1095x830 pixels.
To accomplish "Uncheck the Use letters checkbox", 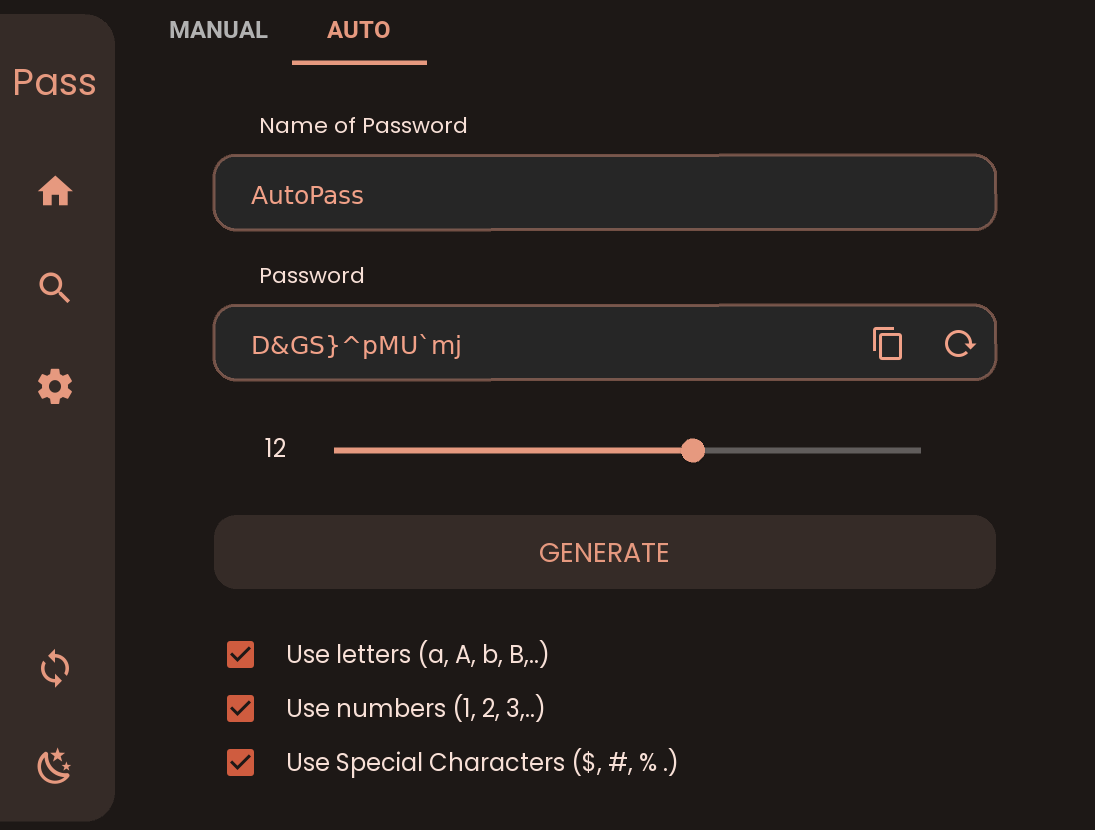I will [240, 655].
